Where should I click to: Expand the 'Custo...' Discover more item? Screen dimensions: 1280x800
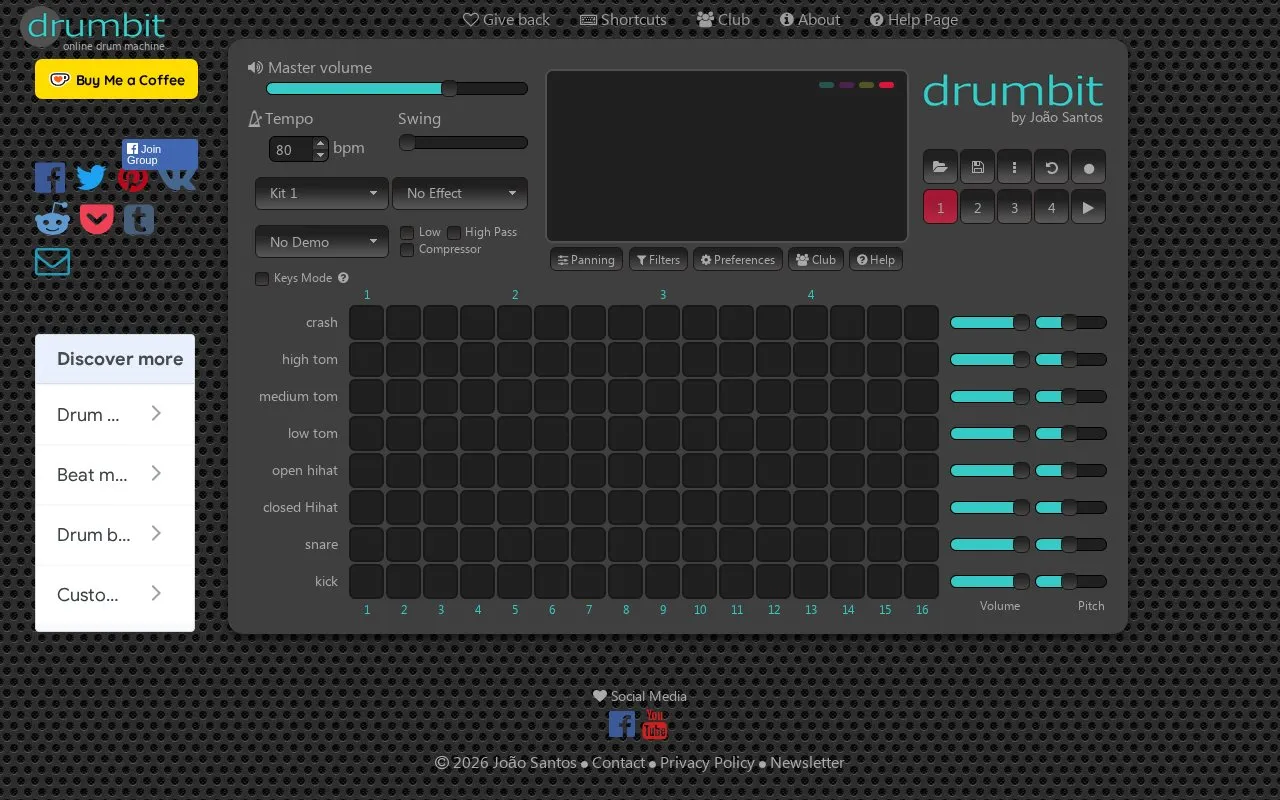click(x=115, y=594)
